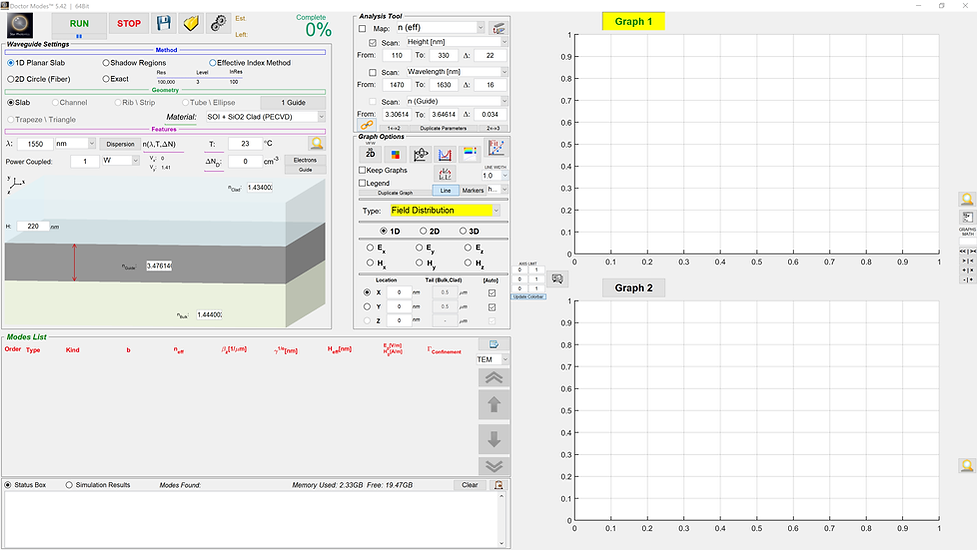Click the Dispersion button
This screenshot has height=550, width=977.
(x=120, y=144)
